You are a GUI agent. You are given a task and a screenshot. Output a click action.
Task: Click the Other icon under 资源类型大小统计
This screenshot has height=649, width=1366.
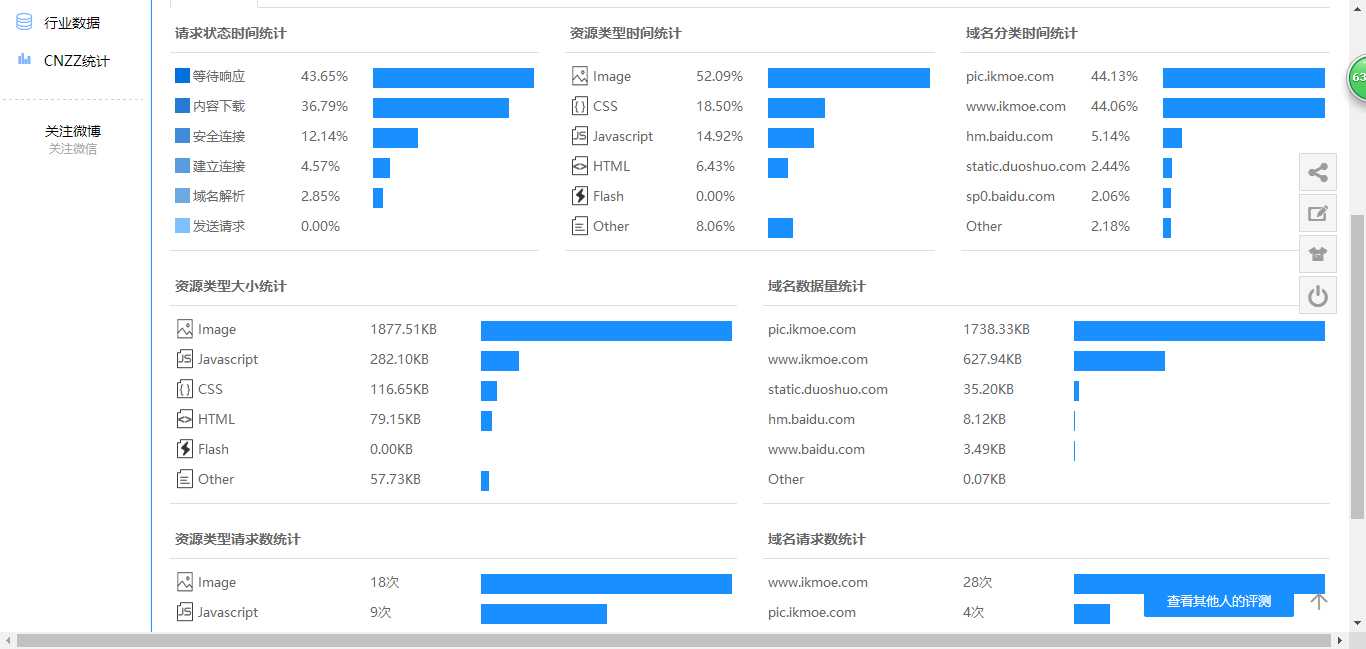185,479
